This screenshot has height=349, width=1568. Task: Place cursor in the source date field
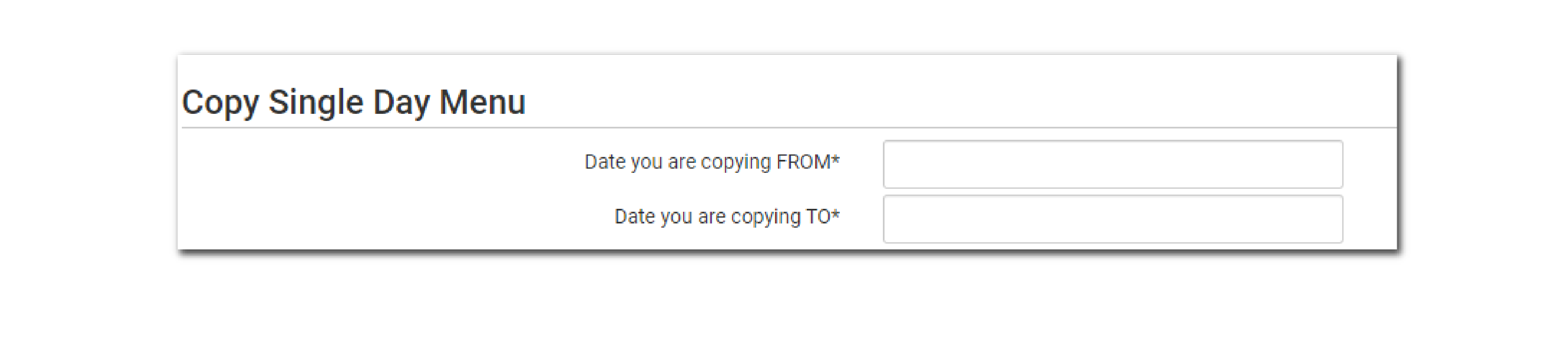coord(1112,164)
